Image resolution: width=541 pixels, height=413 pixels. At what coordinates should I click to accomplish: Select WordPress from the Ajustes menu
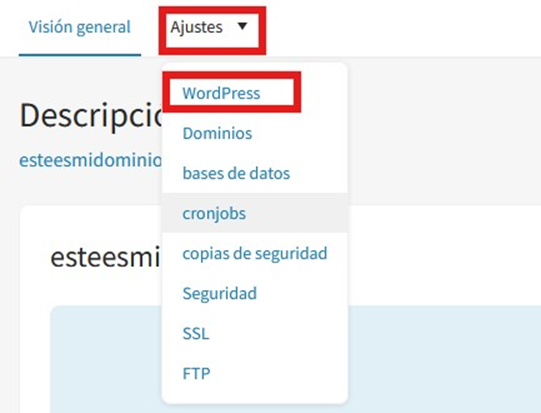click(221, 93)
